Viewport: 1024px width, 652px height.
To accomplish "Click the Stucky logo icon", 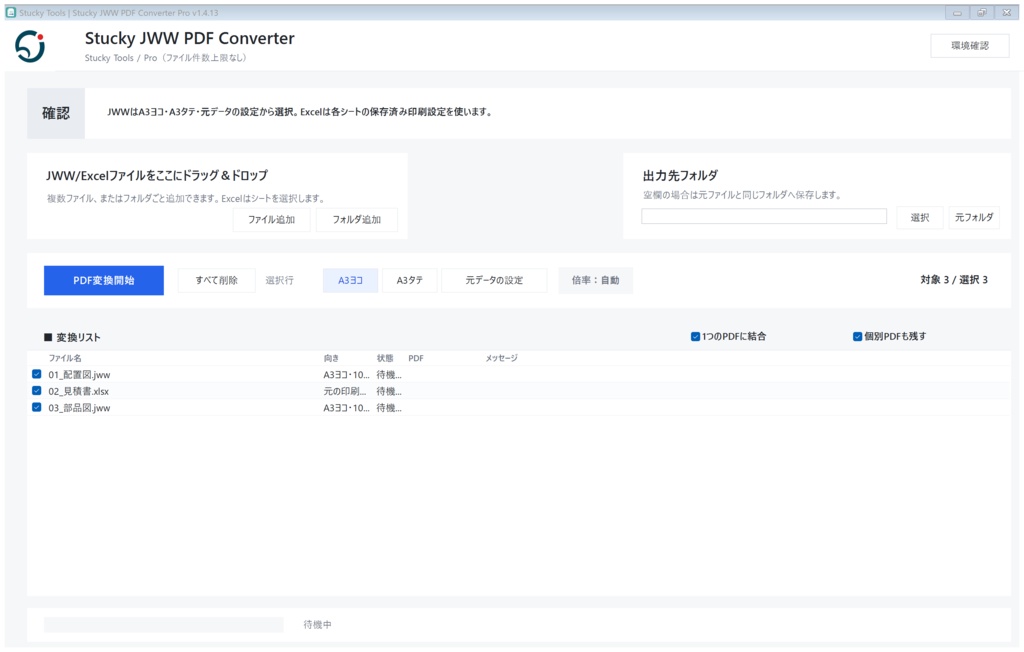I will point(30,46).
